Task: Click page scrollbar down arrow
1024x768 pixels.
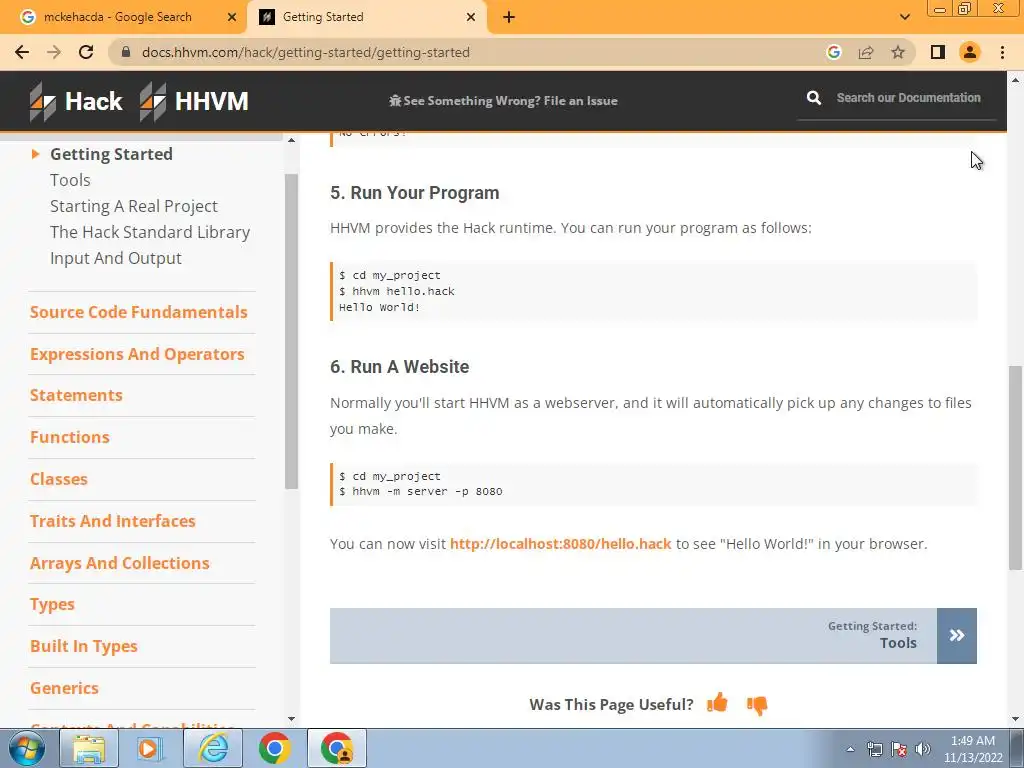Action: pos(1015,719)
